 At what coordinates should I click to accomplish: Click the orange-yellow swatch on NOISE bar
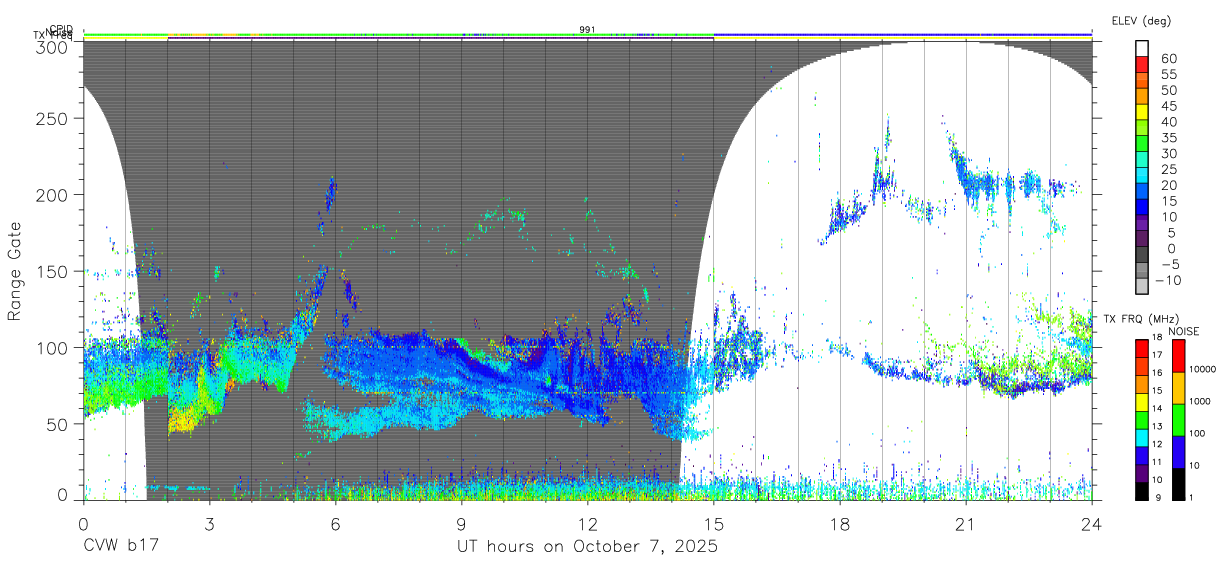1178,388
